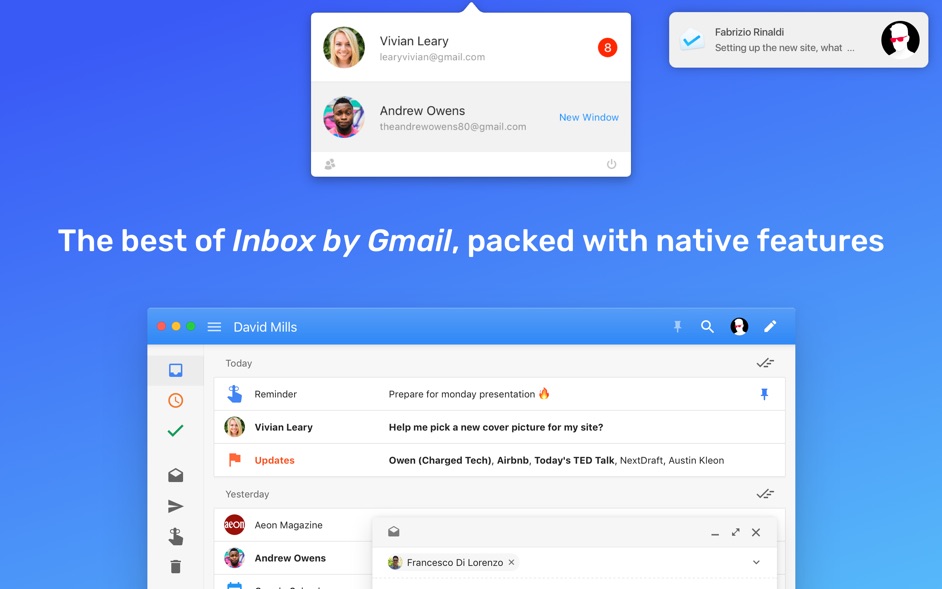The height and width of the screenshot is (589, 942).
Task: Click Vivian Leary's avatar in Today list
Action: [x=234, y=427]
